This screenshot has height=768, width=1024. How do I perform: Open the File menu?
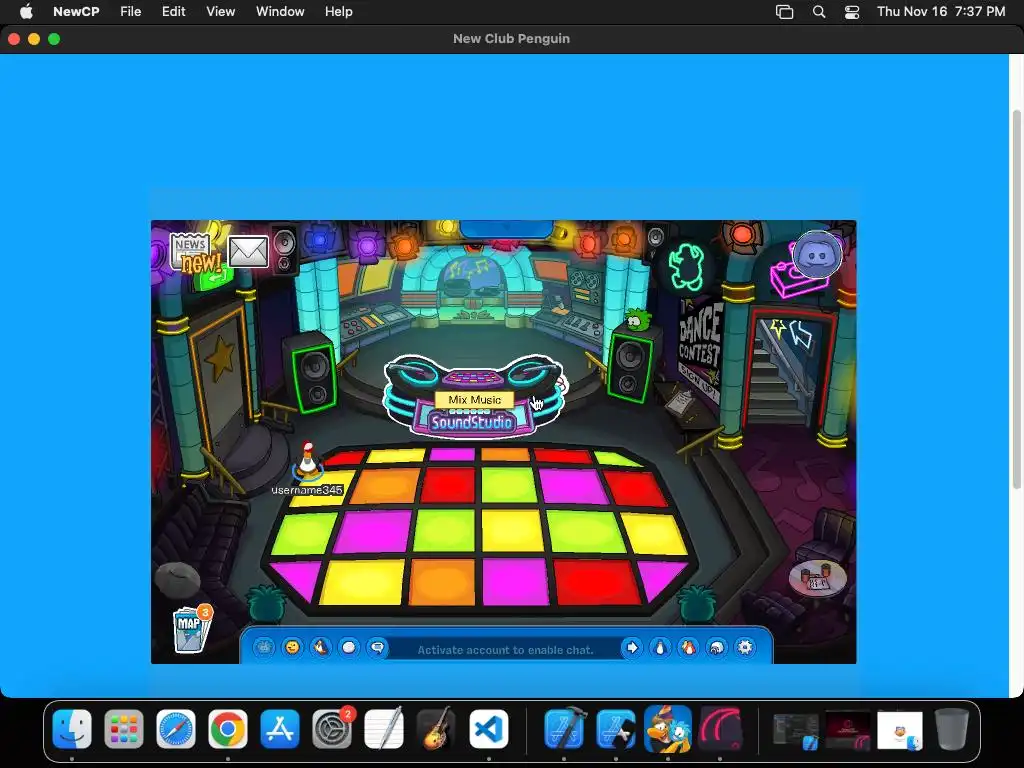131,12
